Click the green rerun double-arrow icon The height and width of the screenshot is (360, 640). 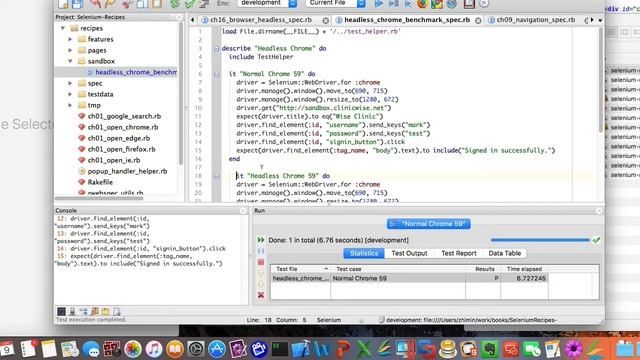click(261, 240)
